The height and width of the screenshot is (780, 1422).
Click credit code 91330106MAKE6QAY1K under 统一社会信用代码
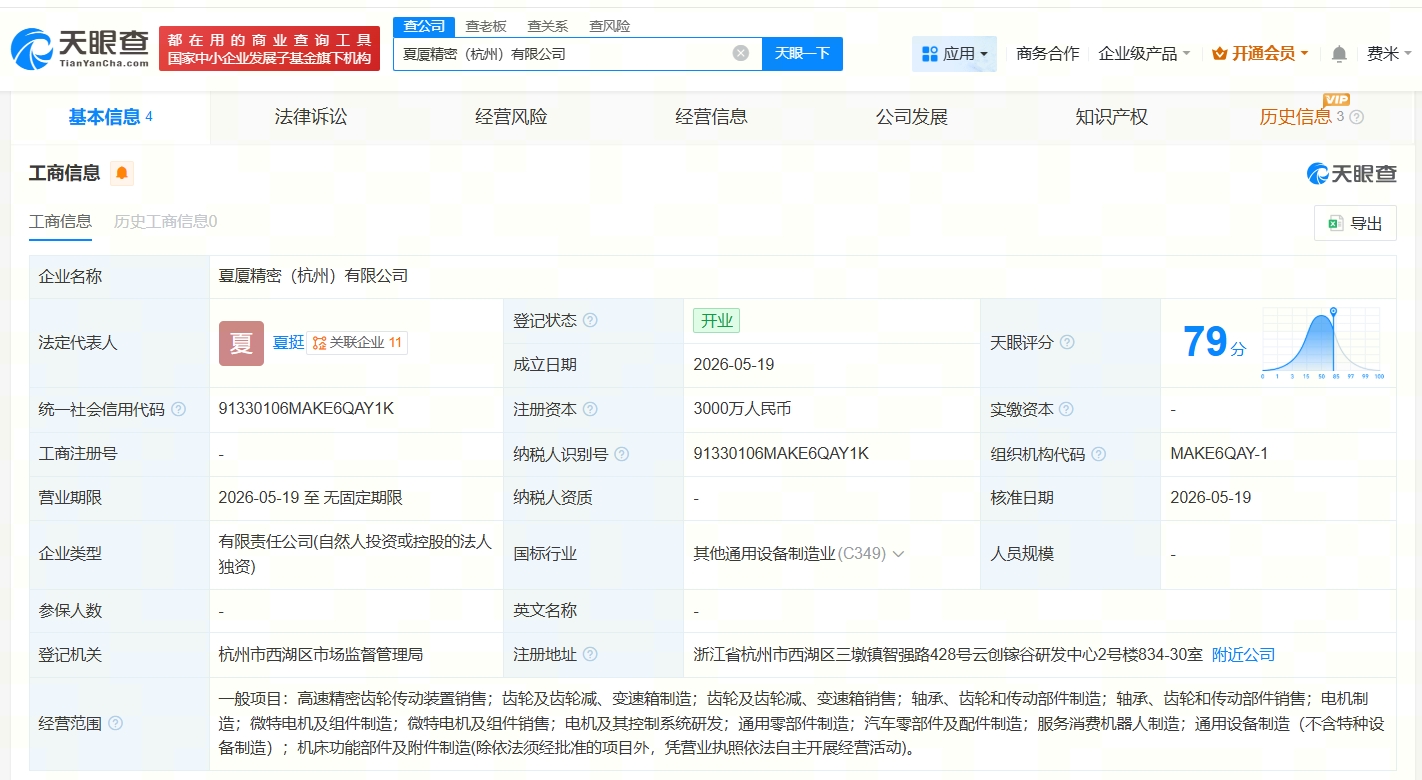click(306, 409)
